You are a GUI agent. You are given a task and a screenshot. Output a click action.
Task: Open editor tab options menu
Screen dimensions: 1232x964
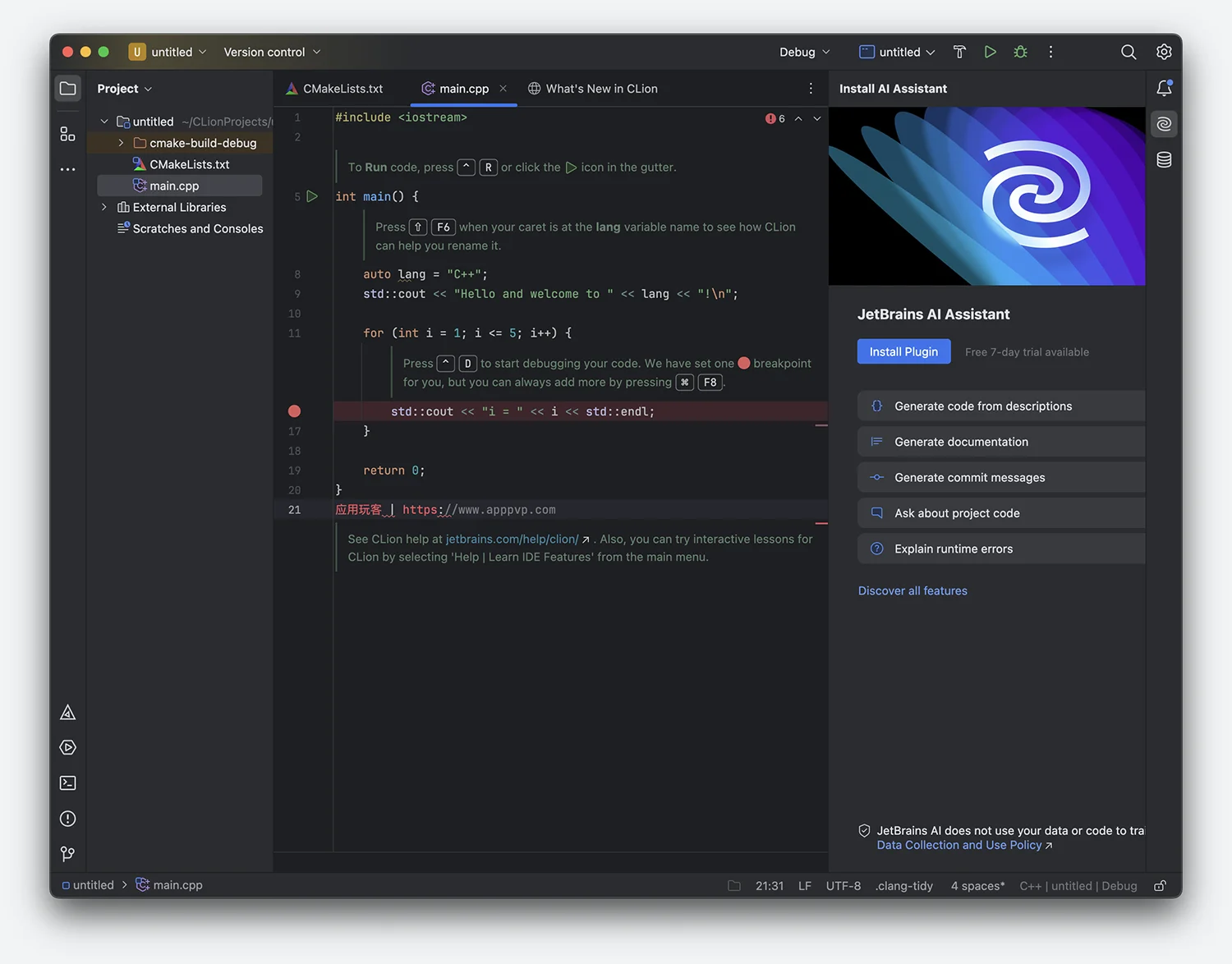coord(811,89)
